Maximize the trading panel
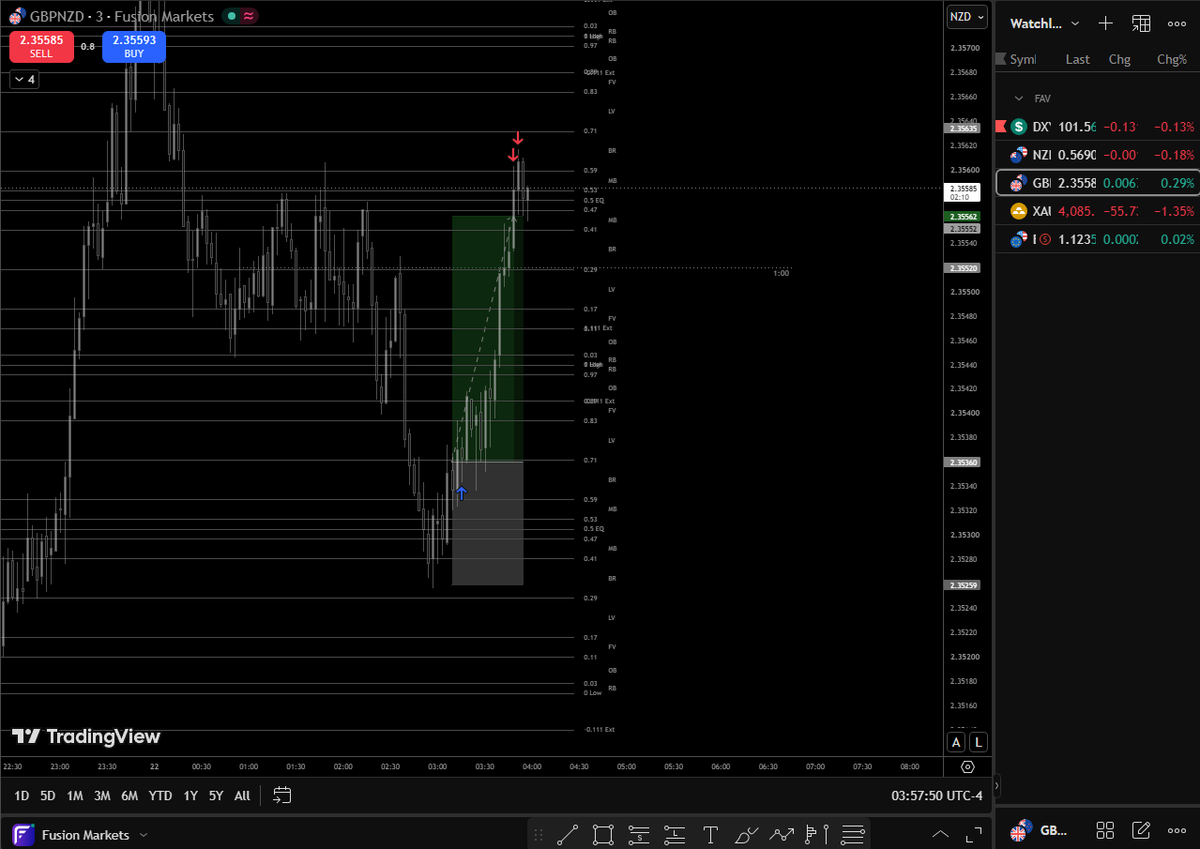 pyautogui.click(x=973, y=834)
